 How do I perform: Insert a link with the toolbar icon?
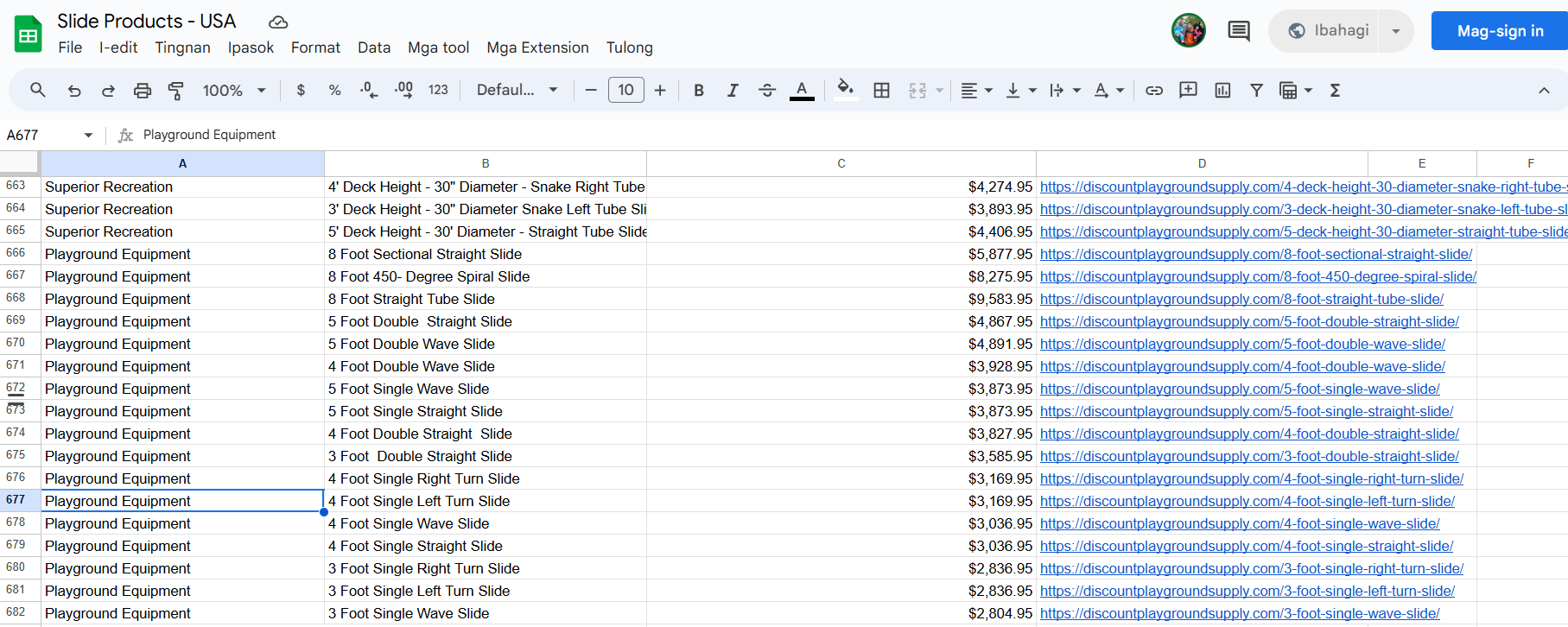(x=1154, y=90)
